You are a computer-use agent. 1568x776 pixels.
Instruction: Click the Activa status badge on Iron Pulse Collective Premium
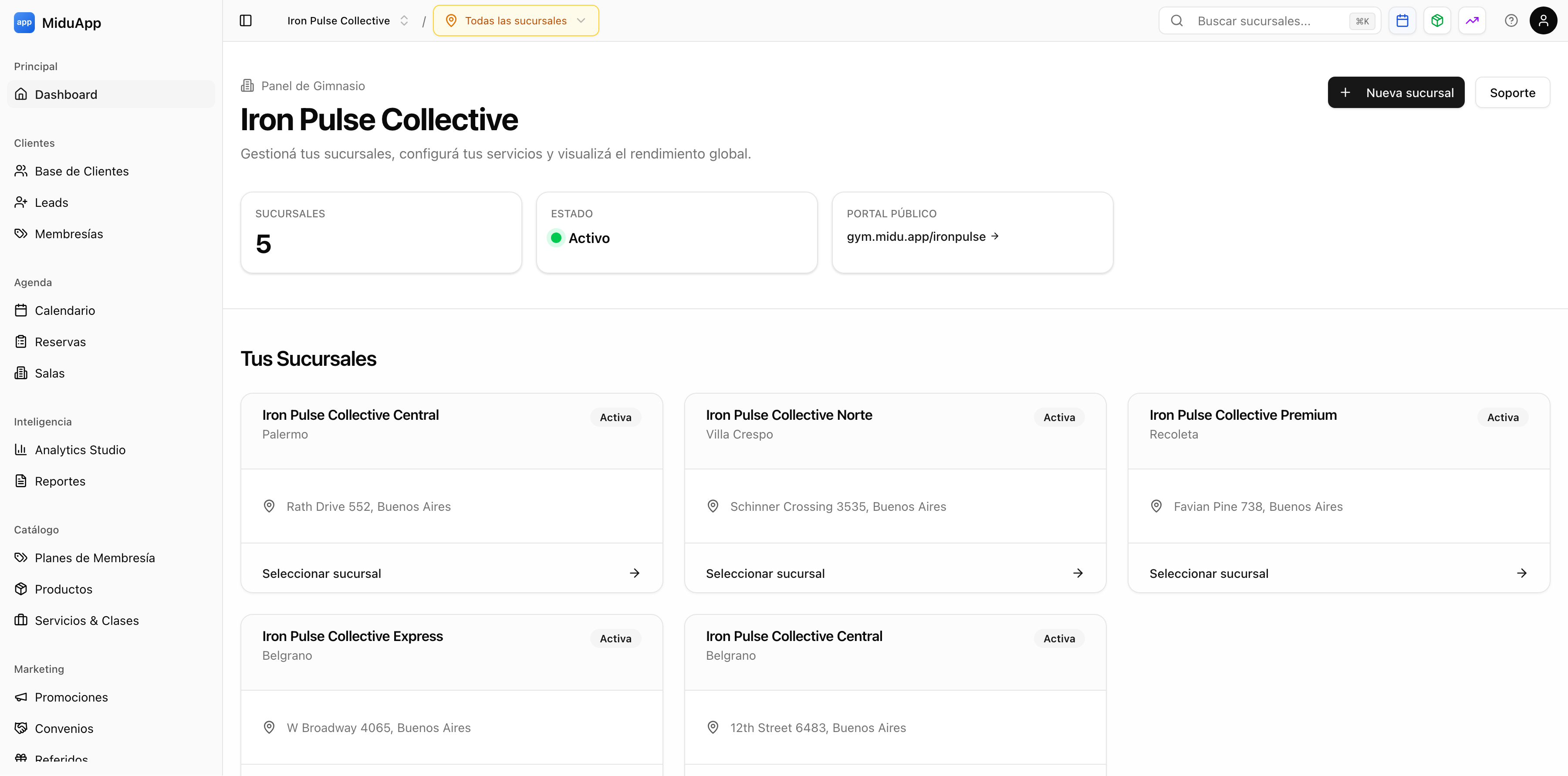pos(1502,417)
